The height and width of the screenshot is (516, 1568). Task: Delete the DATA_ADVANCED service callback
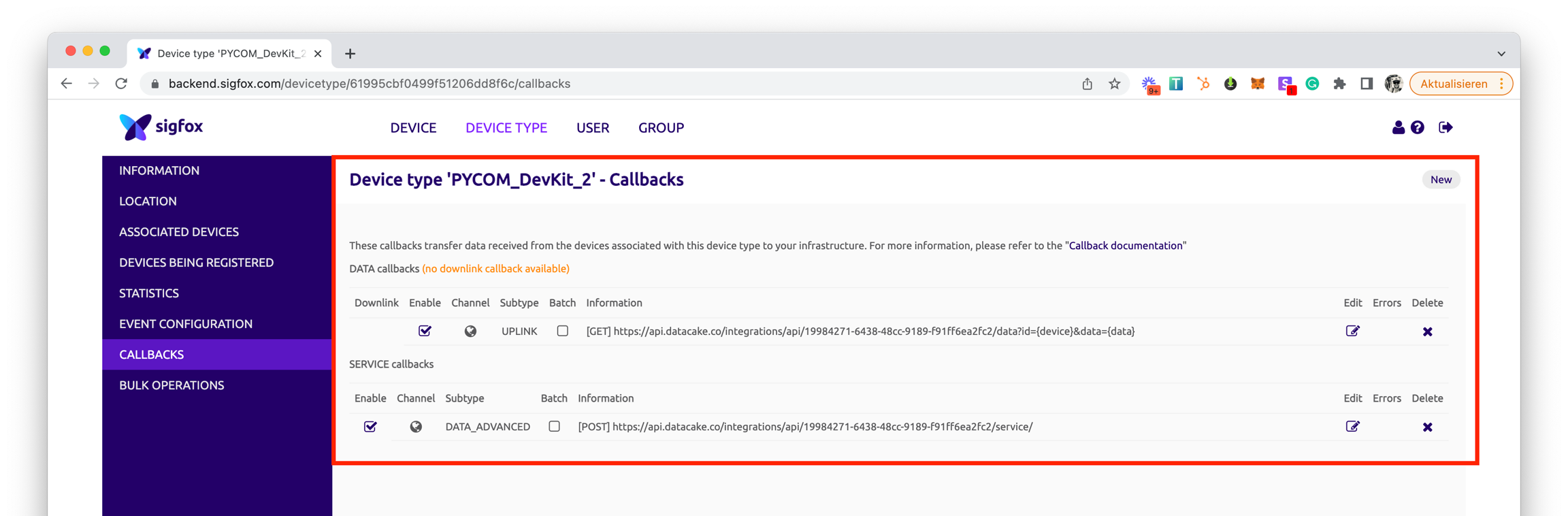tap(1427, 427)
